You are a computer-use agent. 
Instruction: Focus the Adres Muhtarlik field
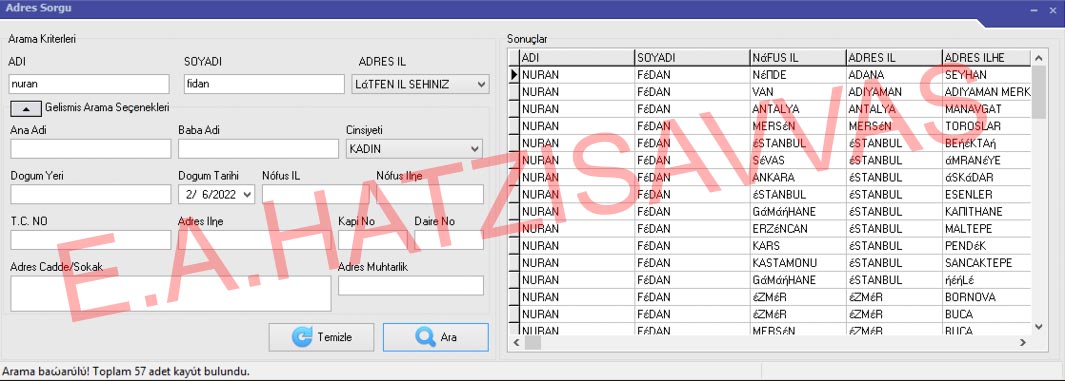coord(411,285)
